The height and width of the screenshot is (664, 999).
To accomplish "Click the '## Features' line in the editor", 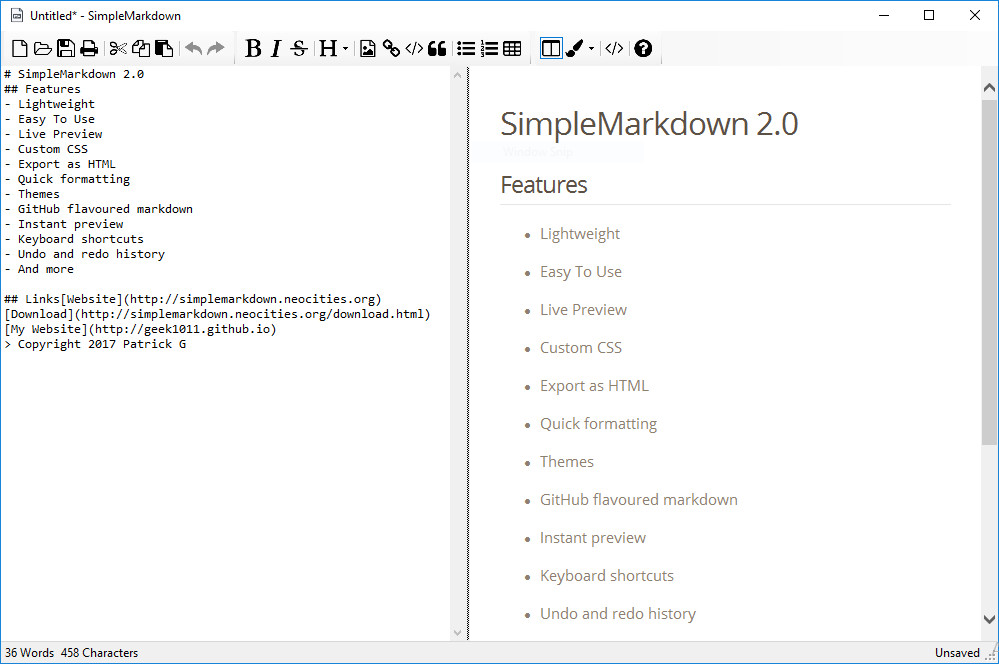I will coord(43,89).
